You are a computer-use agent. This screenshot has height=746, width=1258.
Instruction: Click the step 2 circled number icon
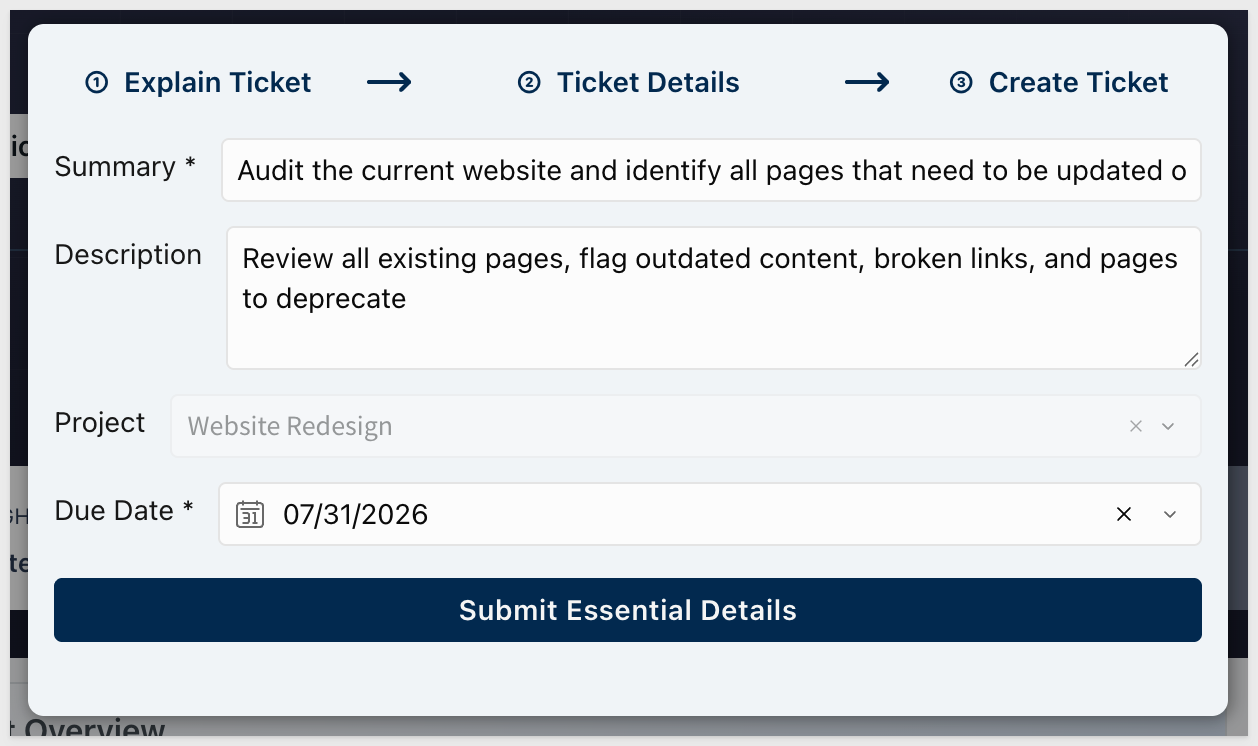529,83
